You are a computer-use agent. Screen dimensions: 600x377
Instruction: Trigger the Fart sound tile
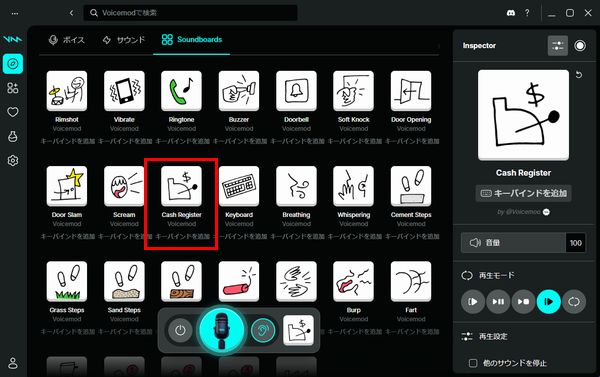pyautogui.click(x=411, y=281)
